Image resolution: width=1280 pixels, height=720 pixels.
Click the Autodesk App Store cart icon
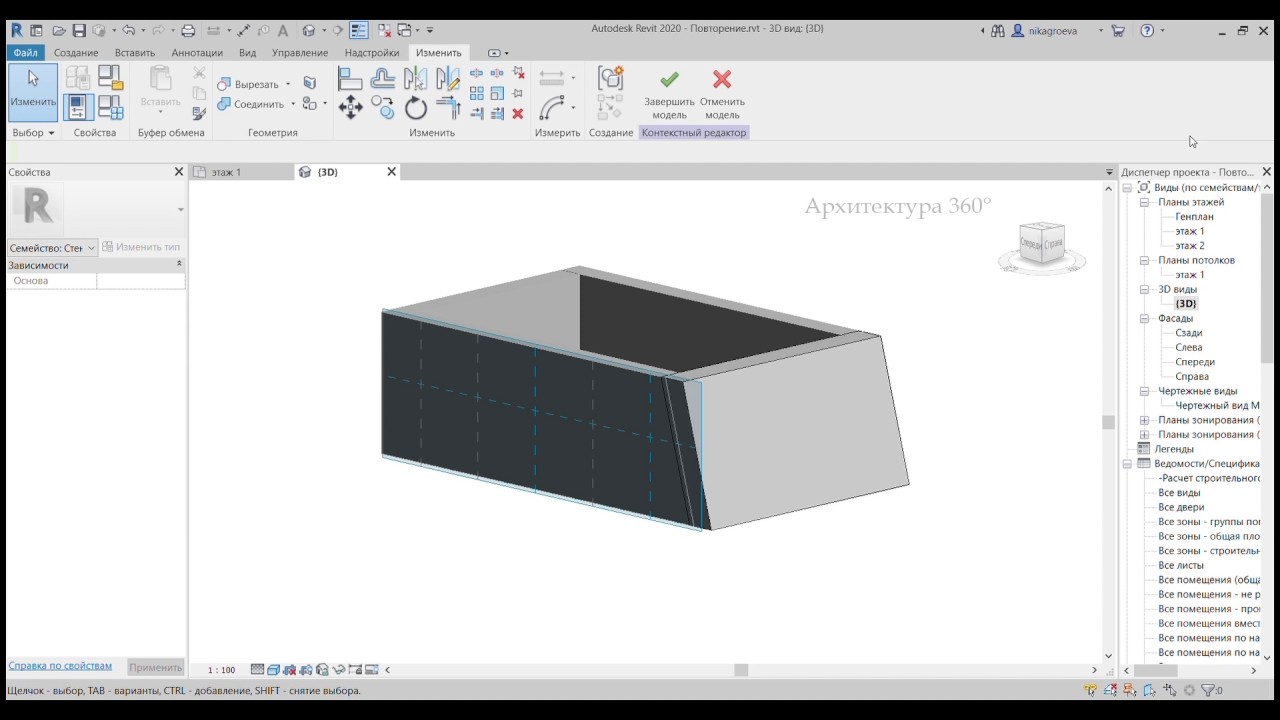[x=1118, y=31]
